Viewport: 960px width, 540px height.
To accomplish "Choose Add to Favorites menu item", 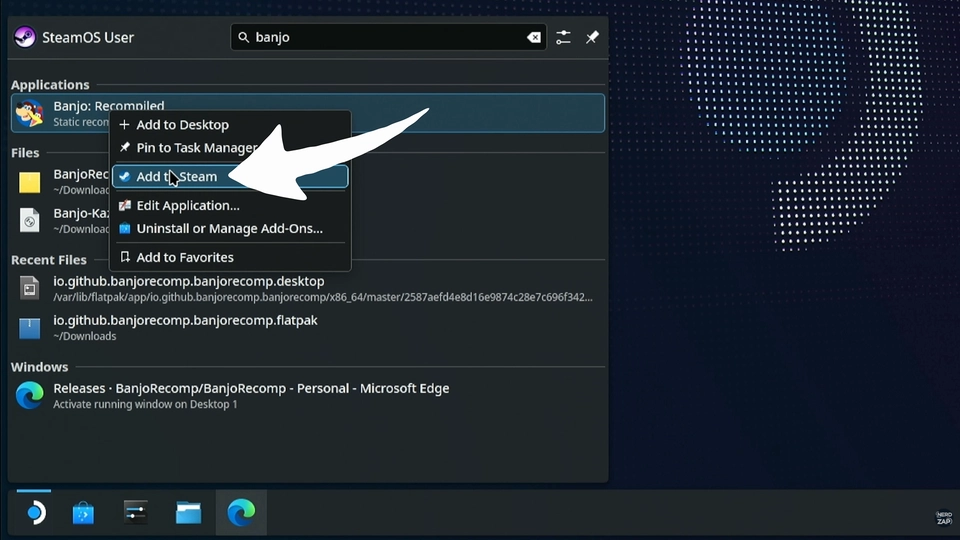I will (x=184, y=257).
